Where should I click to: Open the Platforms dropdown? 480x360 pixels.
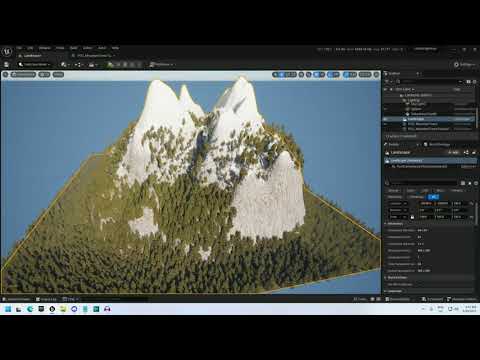point(162,64)
